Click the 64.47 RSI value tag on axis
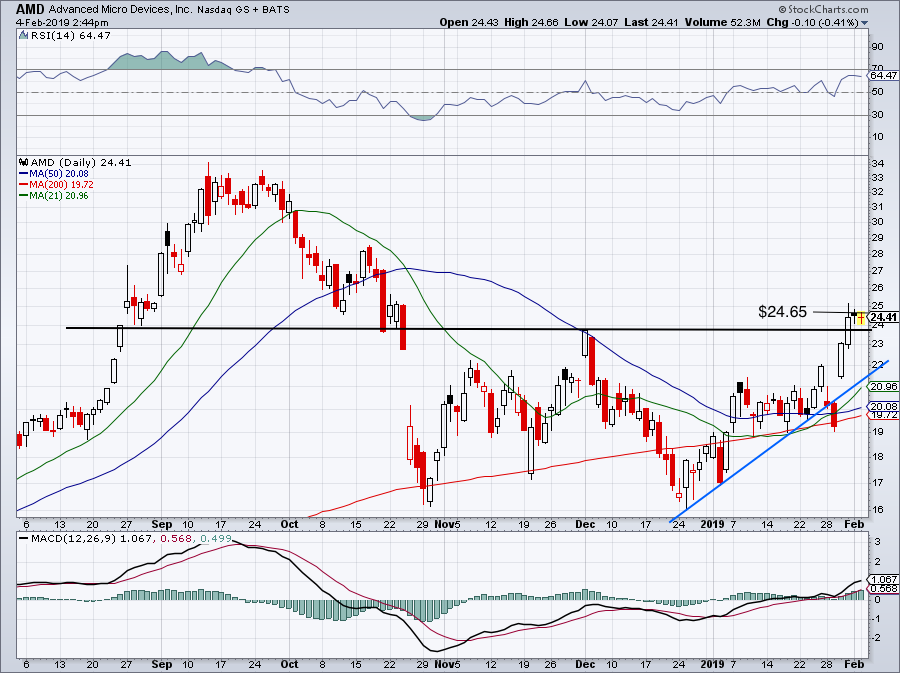This screenshot has width=900, height=673. 884,75
